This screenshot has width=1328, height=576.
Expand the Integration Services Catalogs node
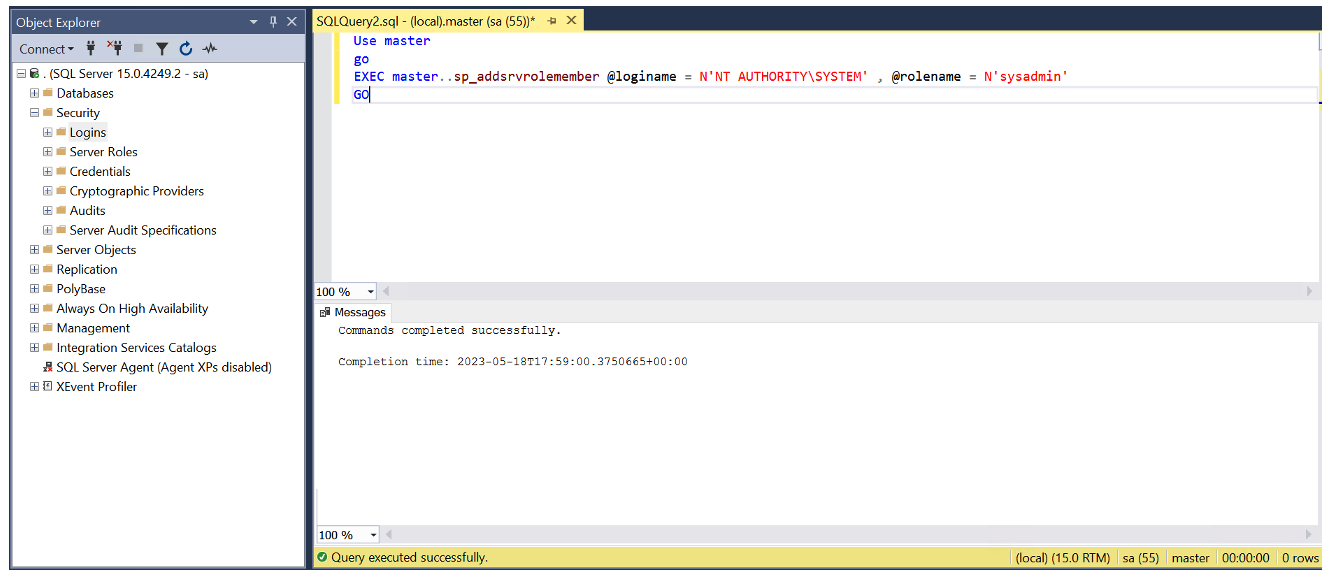[x=34, y=348]
